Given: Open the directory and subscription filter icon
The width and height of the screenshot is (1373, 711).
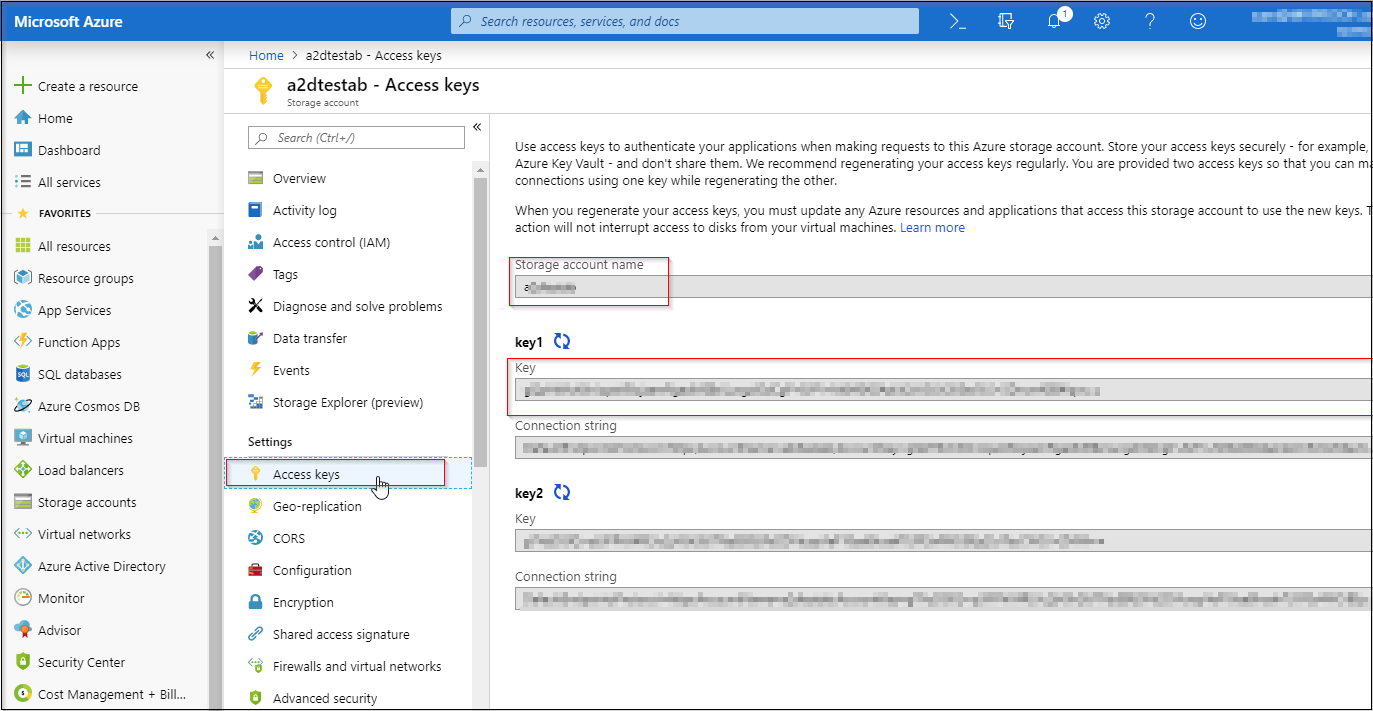Looking at the screenshot, I should 1006,21.
